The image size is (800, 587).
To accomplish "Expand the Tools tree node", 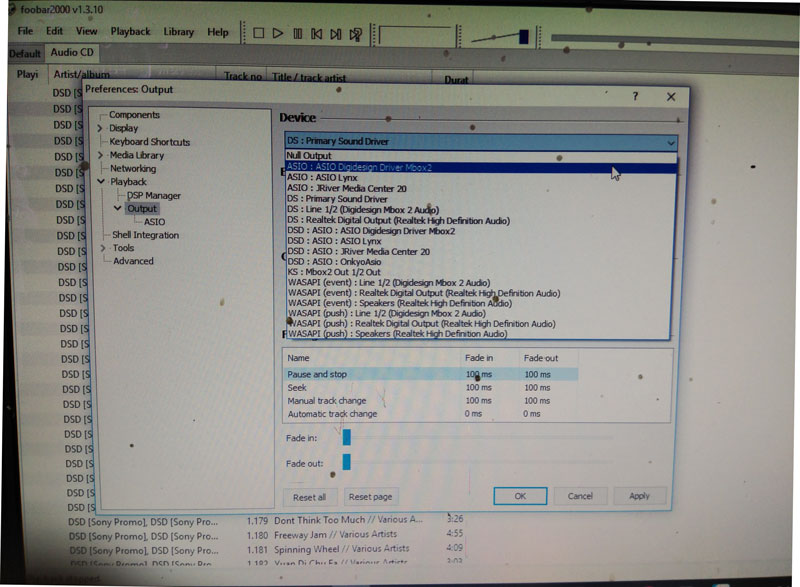I will pyautogui.click(x=103, y=248).
